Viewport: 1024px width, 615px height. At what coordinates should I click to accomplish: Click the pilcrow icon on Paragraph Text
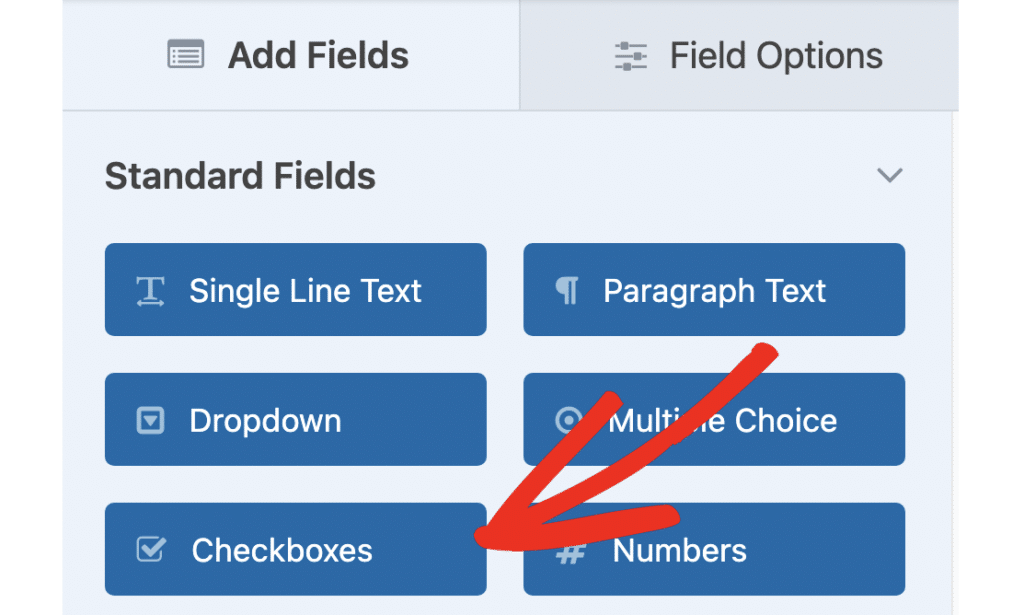click(x=570, y=289)
